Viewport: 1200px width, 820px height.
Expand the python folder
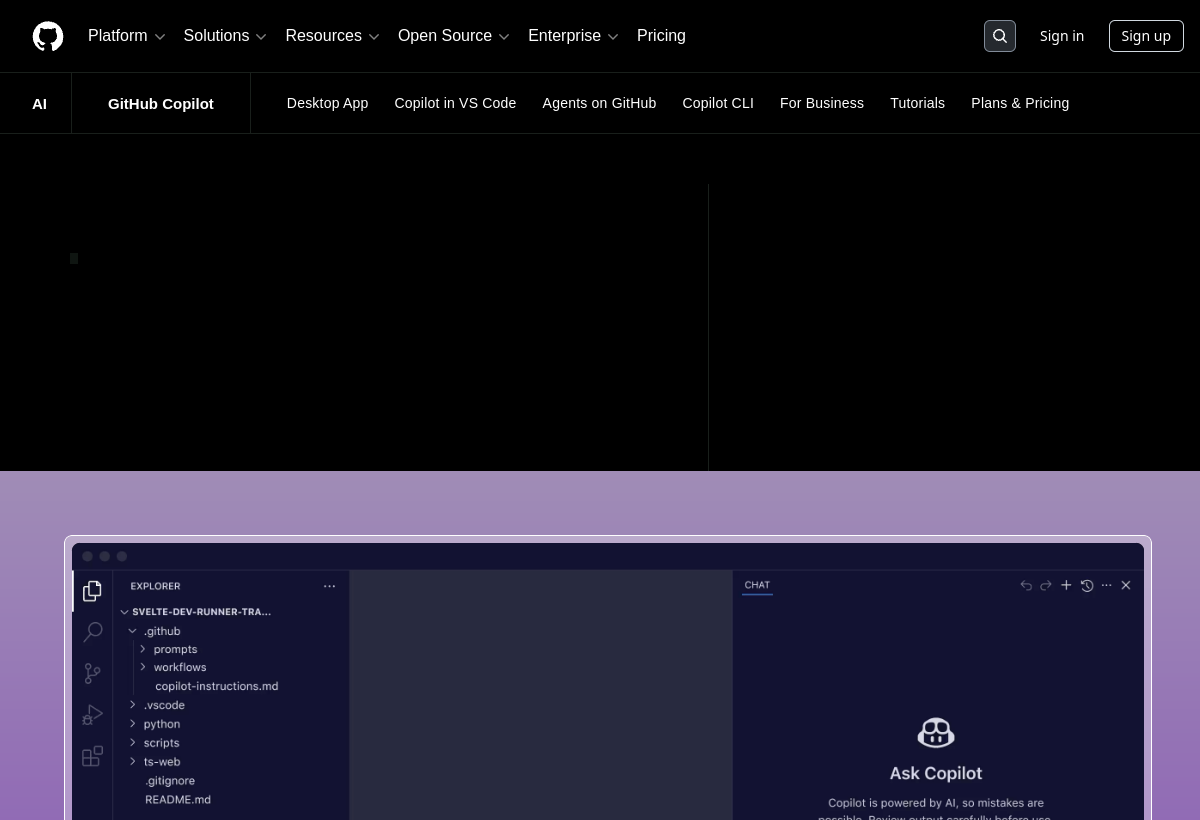pos(155,724)
